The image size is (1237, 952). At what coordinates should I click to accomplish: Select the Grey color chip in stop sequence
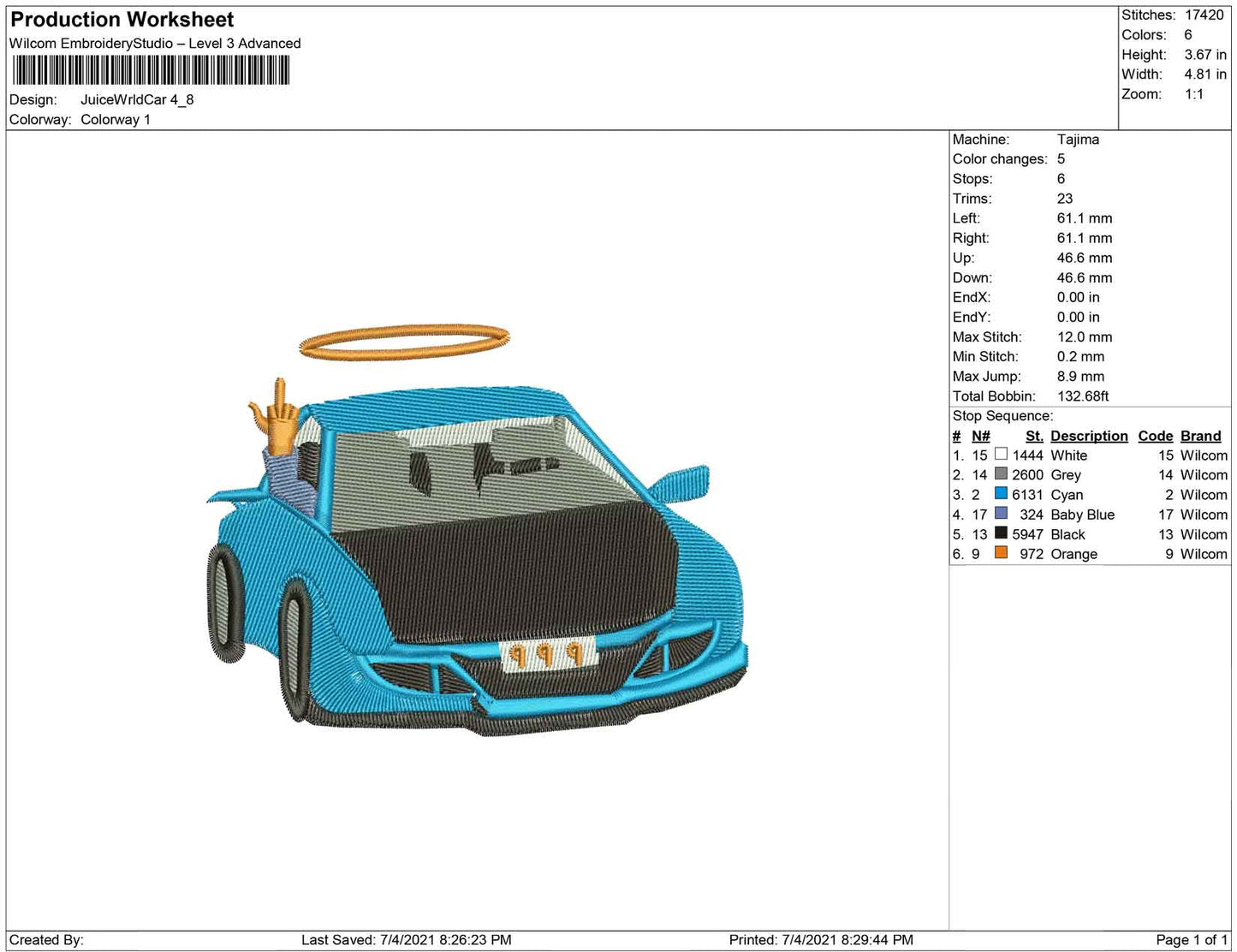pos(1000,475)
